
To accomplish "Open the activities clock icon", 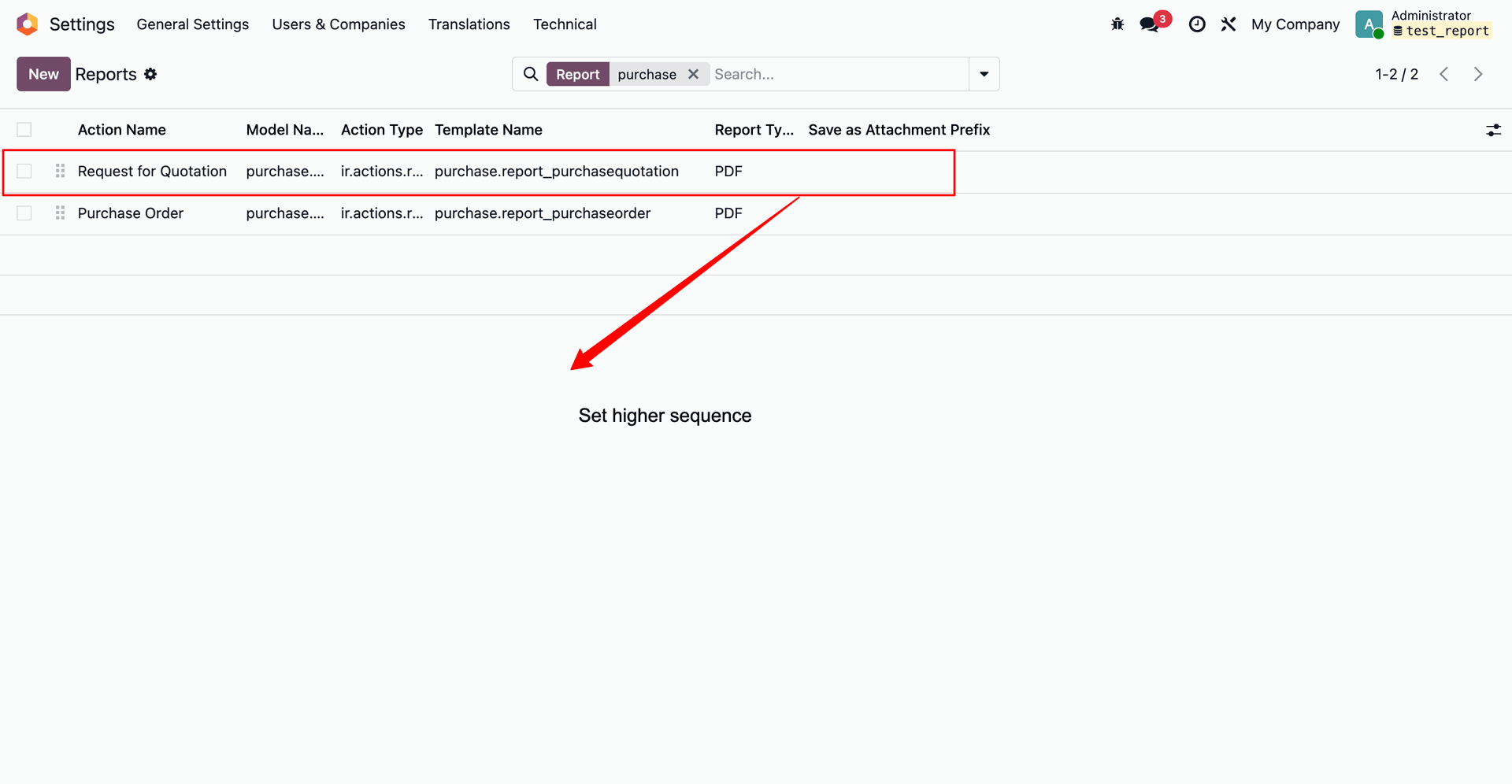I will (1197, 24).
